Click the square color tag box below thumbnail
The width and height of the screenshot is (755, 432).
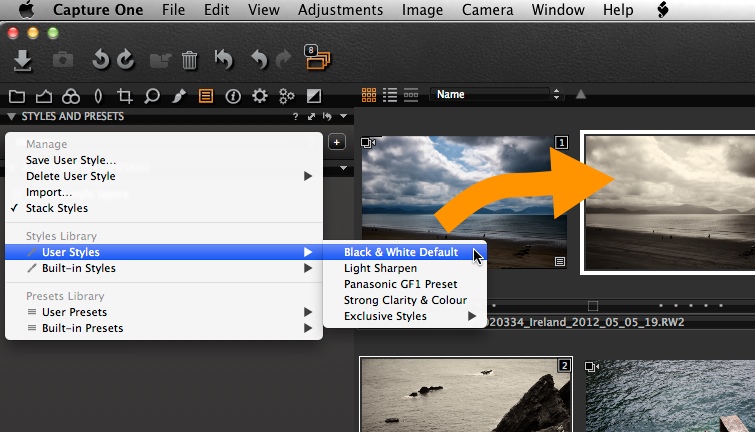click(x=593, y=306)
